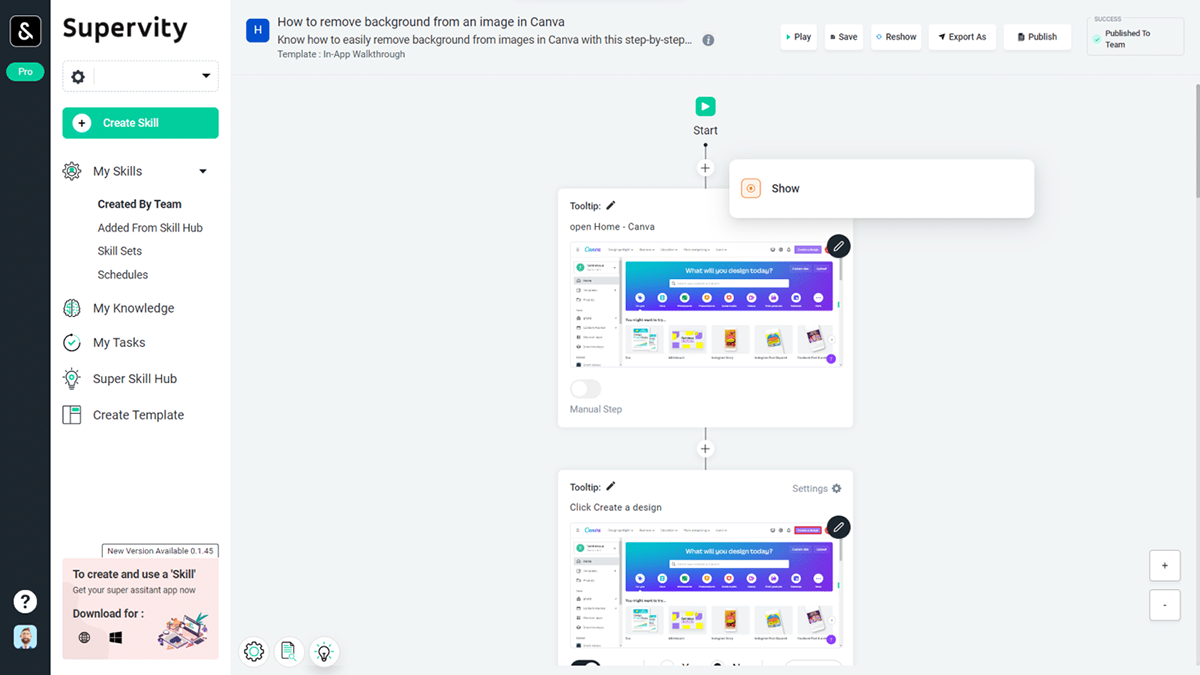The image size is (1200, 675).
Task: Click the Show target icon
Action: coord(751,188)
